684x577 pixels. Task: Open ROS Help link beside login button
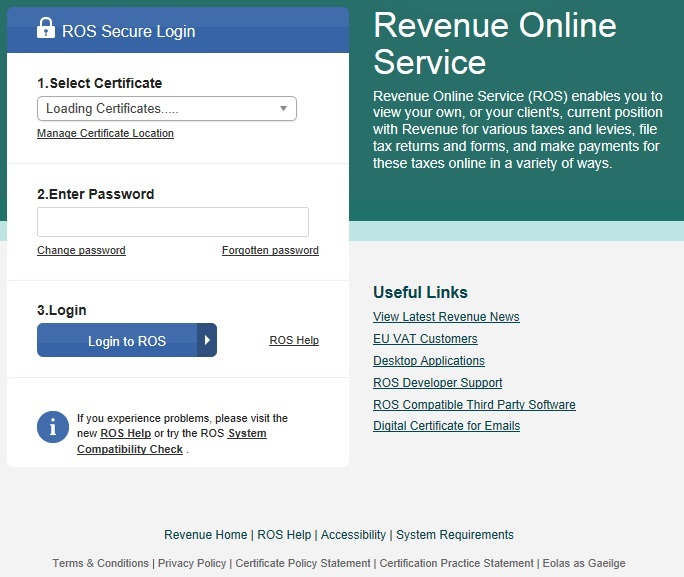[x=294, y=340]
